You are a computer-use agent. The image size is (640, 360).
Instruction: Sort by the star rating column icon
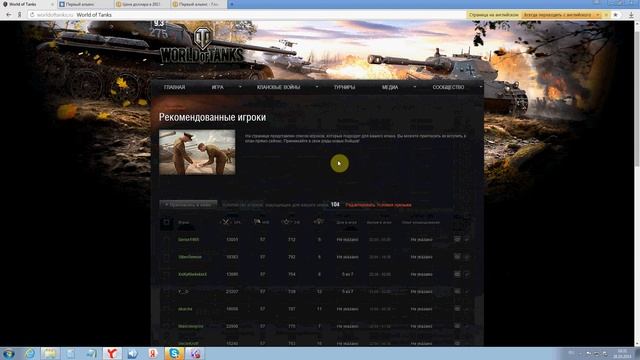point(286,222)
